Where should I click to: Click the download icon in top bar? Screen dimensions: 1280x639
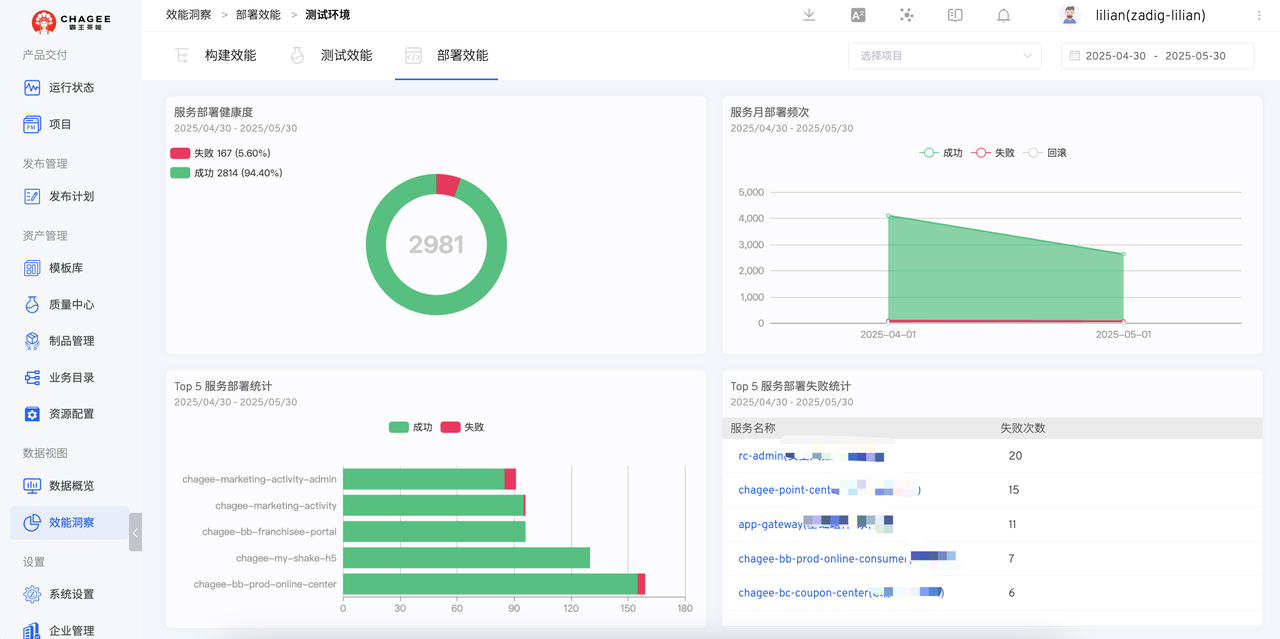coord(809,15)
